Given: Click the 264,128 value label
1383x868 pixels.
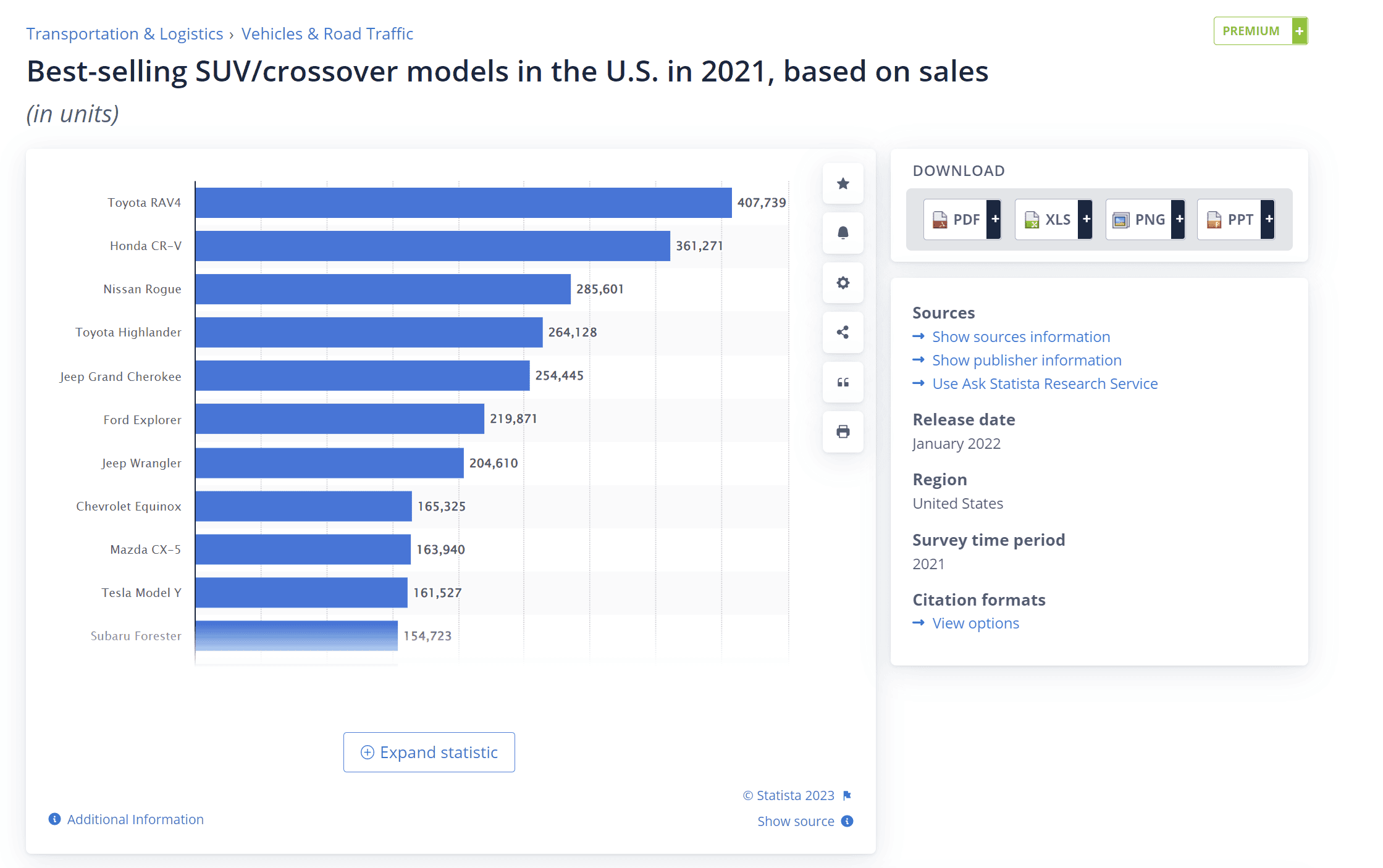Looking at the screenshot, I should tap(573, 332).
